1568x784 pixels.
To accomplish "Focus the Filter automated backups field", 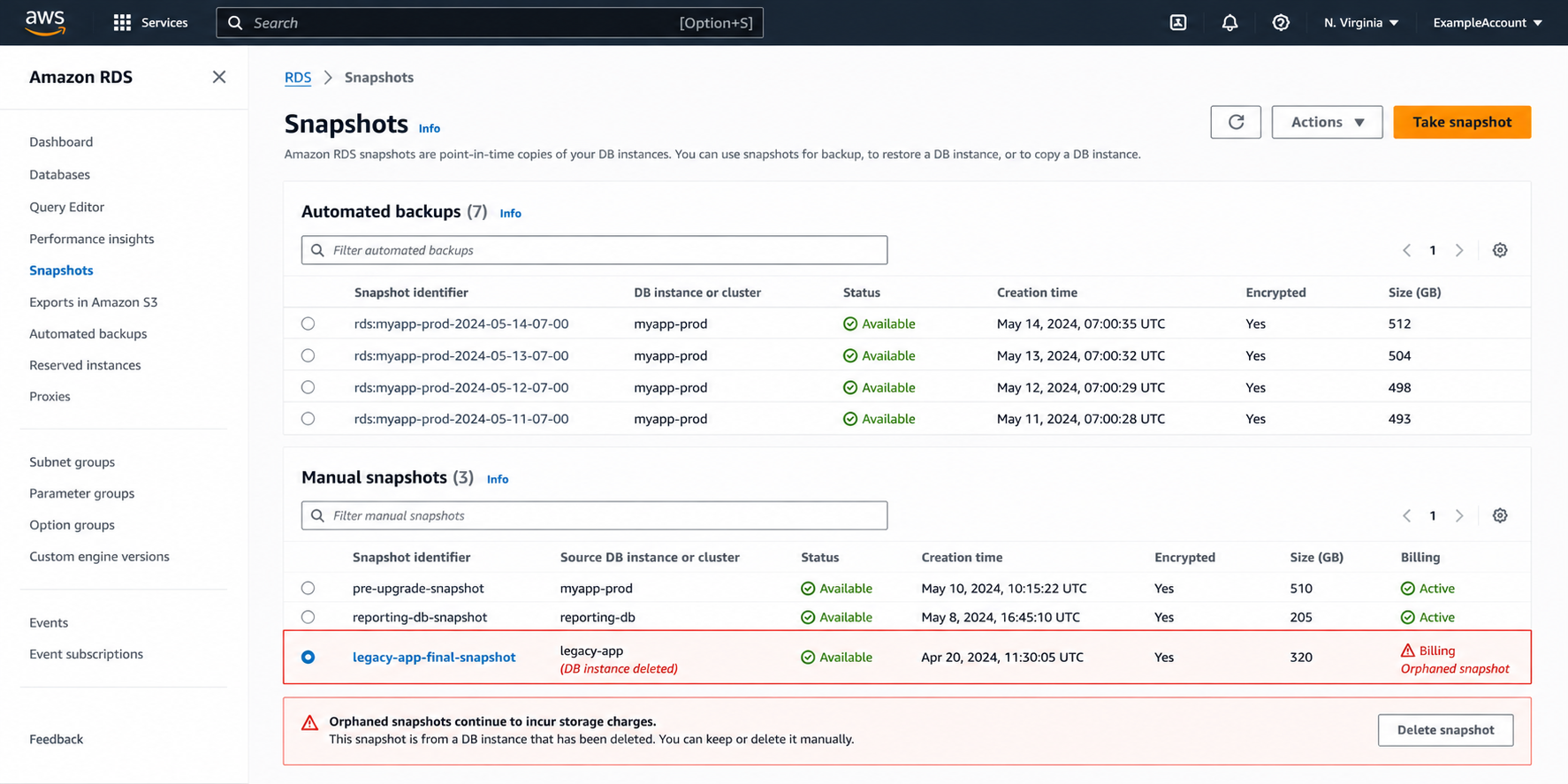I will coord(594,250).
